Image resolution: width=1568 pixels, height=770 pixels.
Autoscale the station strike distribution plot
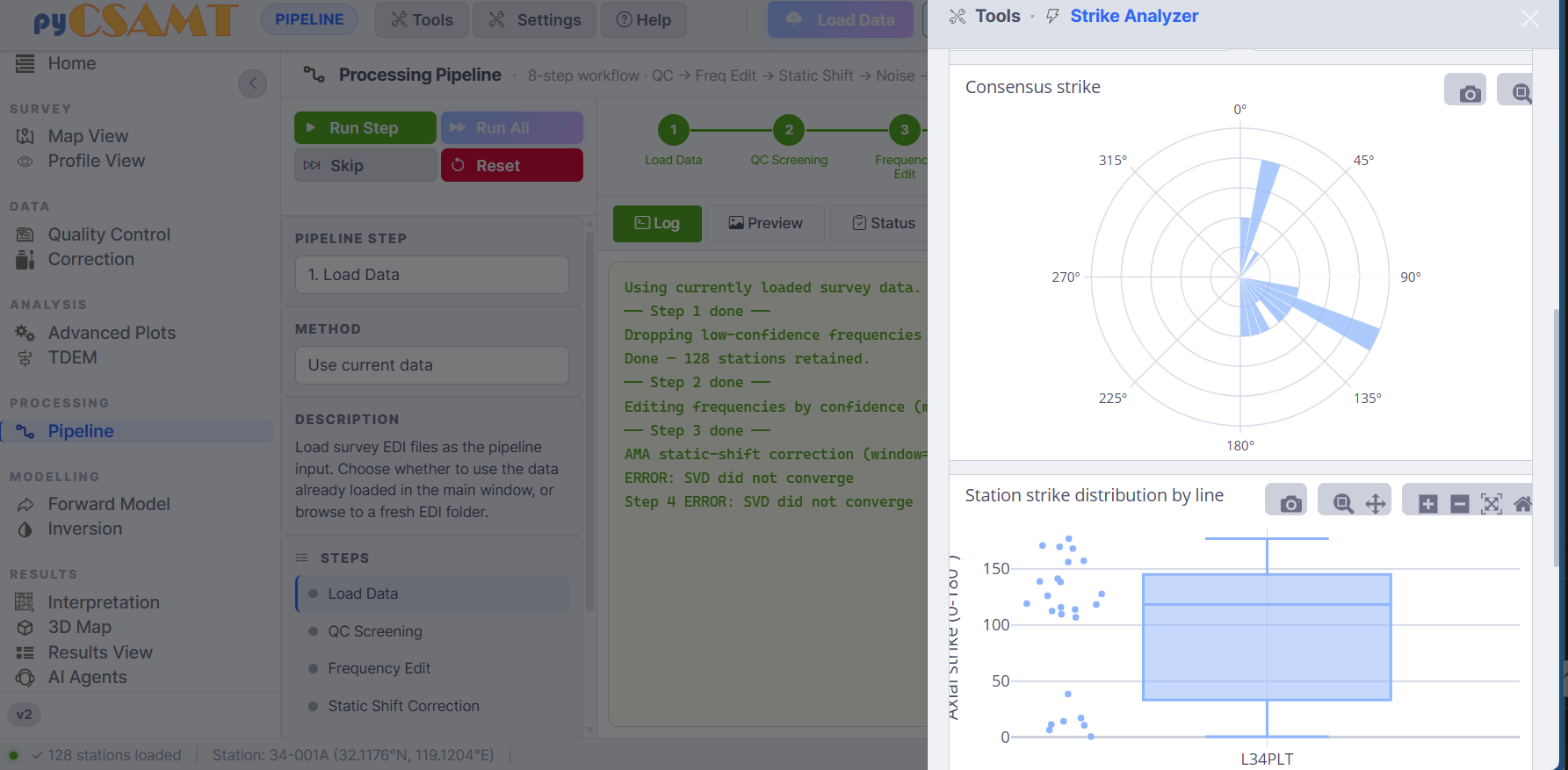[1491, 503]
